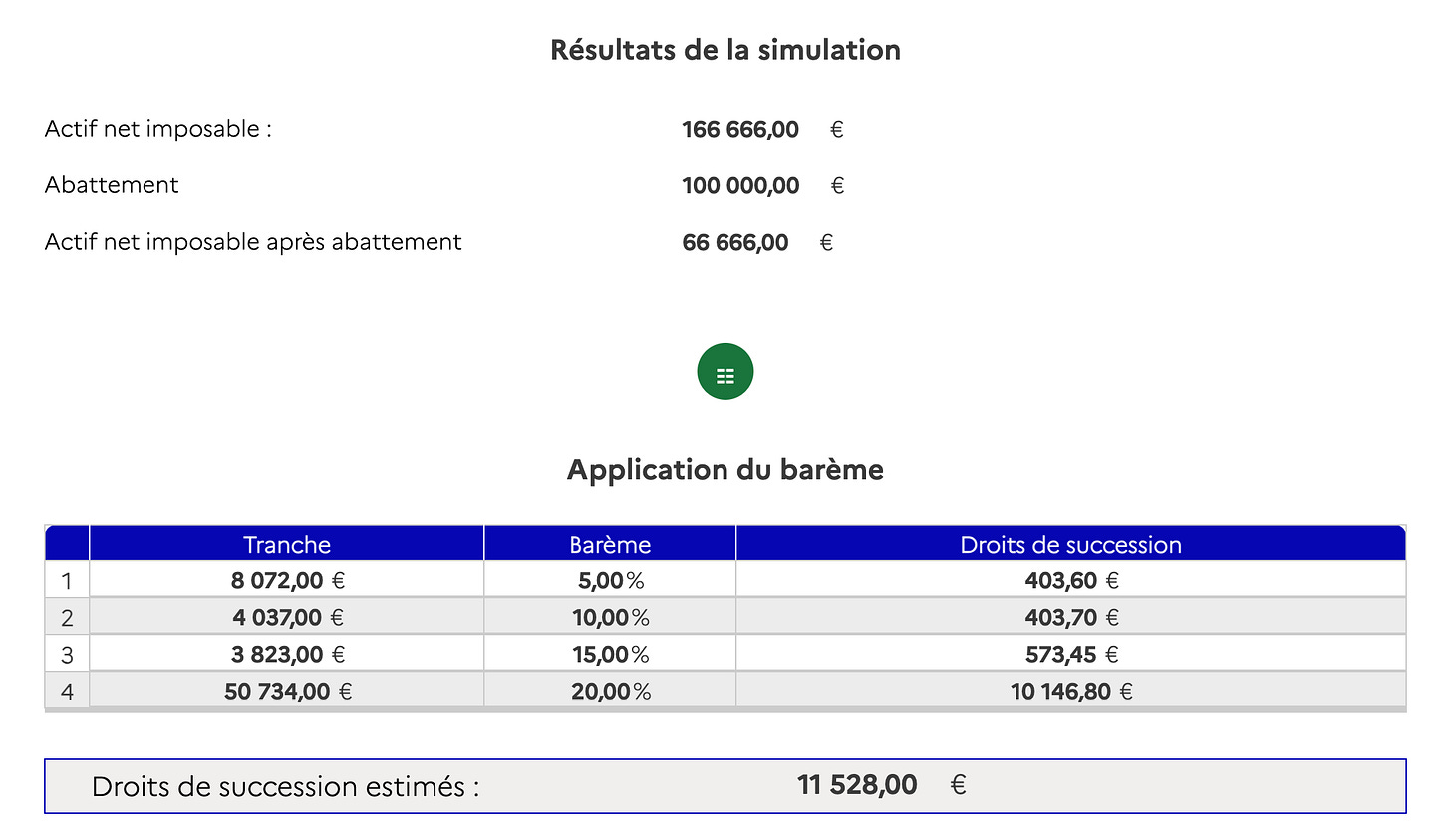
Task: Click the 166 666,00 actif net value
Action: click(x=740, y=129)
